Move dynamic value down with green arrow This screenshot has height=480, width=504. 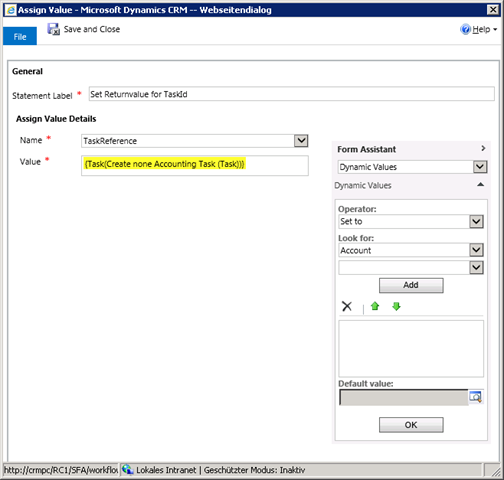396,306
